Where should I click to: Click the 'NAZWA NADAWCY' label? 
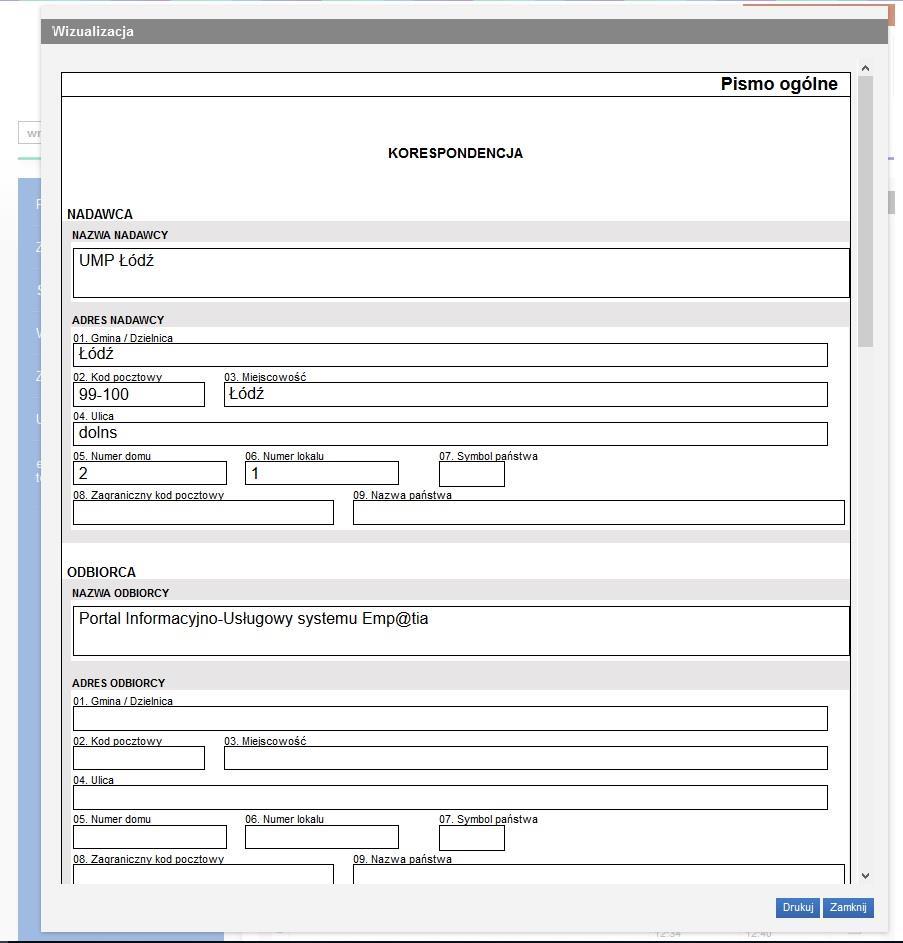point(120,235)
